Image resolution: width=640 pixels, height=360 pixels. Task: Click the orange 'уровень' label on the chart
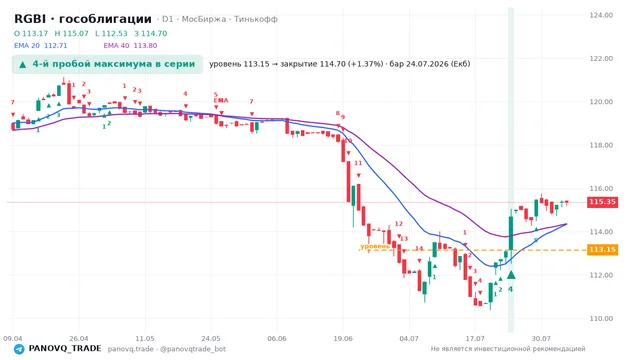pyautogui.click(x=374, y=246)
